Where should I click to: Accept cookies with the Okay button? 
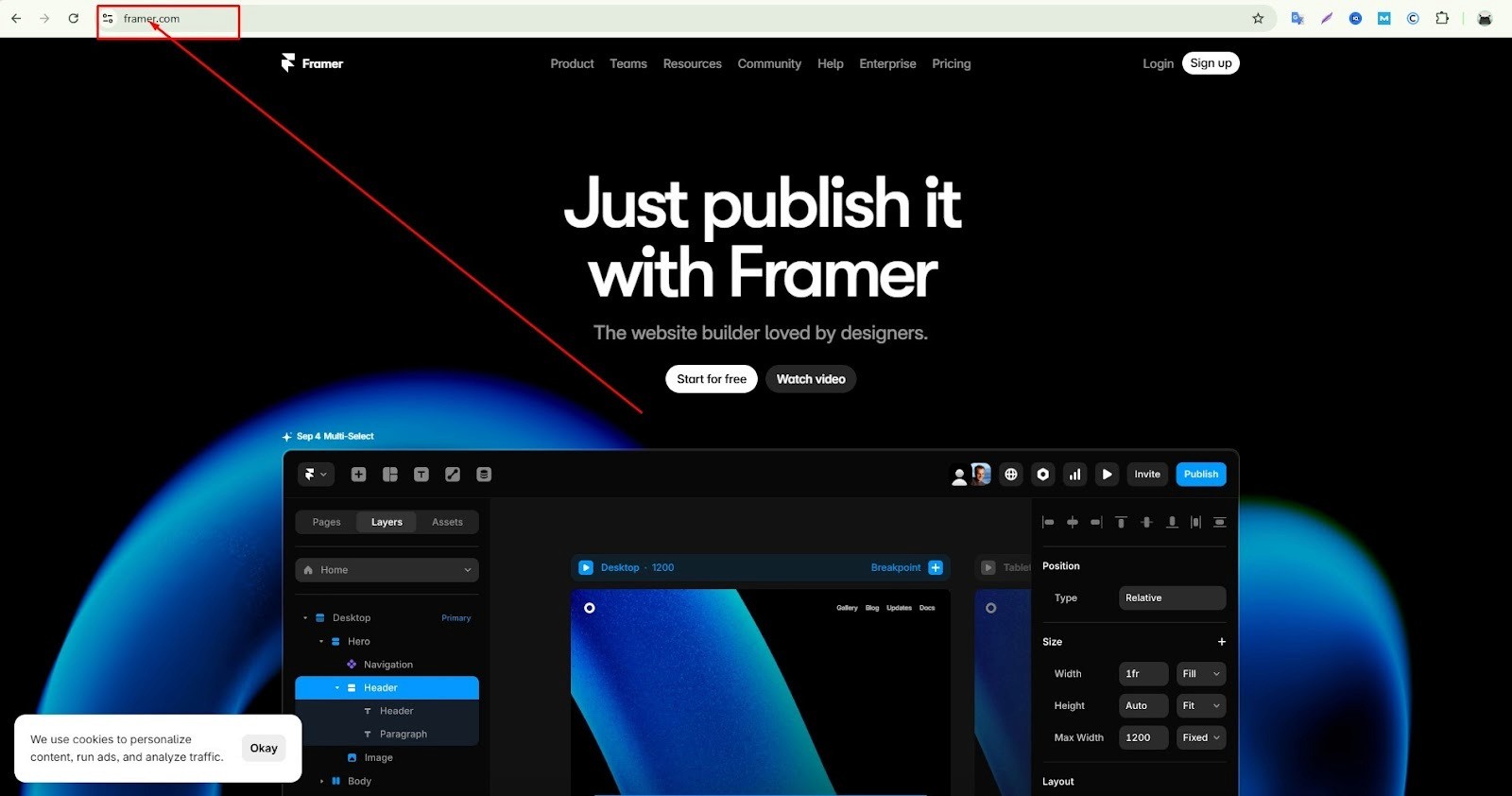(264, 749)
